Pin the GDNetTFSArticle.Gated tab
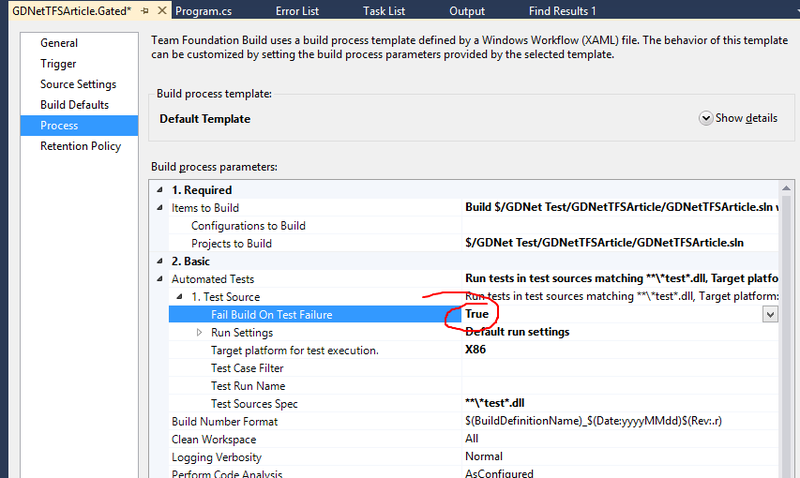The height and width of the screenshot is (478, 800). coord(145,11)
